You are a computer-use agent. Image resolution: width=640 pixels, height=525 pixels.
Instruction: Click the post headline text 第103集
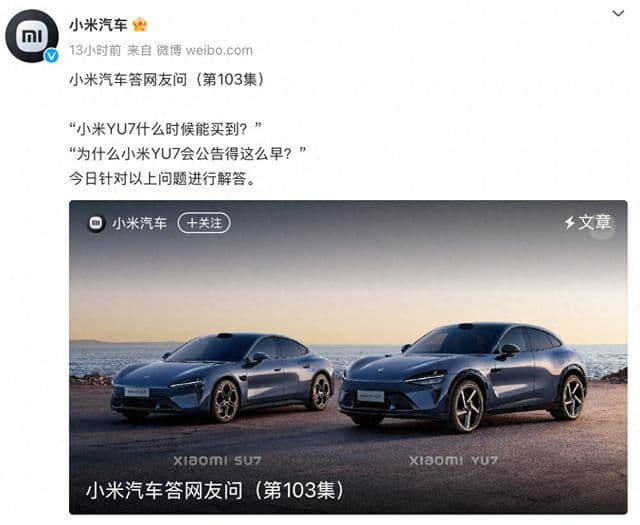pos(230,79)
